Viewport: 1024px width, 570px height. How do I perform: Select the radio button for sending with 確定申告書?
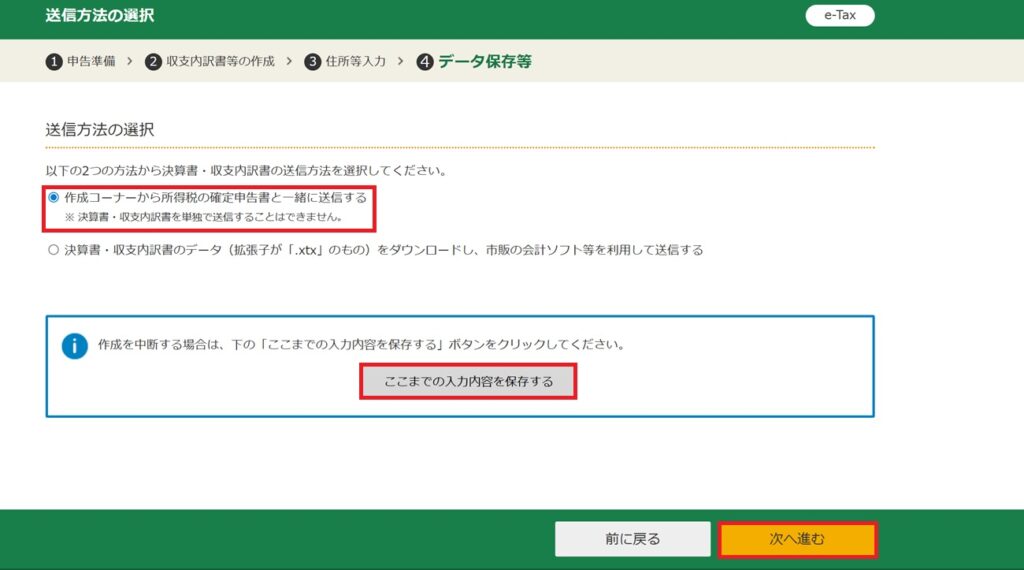click(x=54, y=198)
